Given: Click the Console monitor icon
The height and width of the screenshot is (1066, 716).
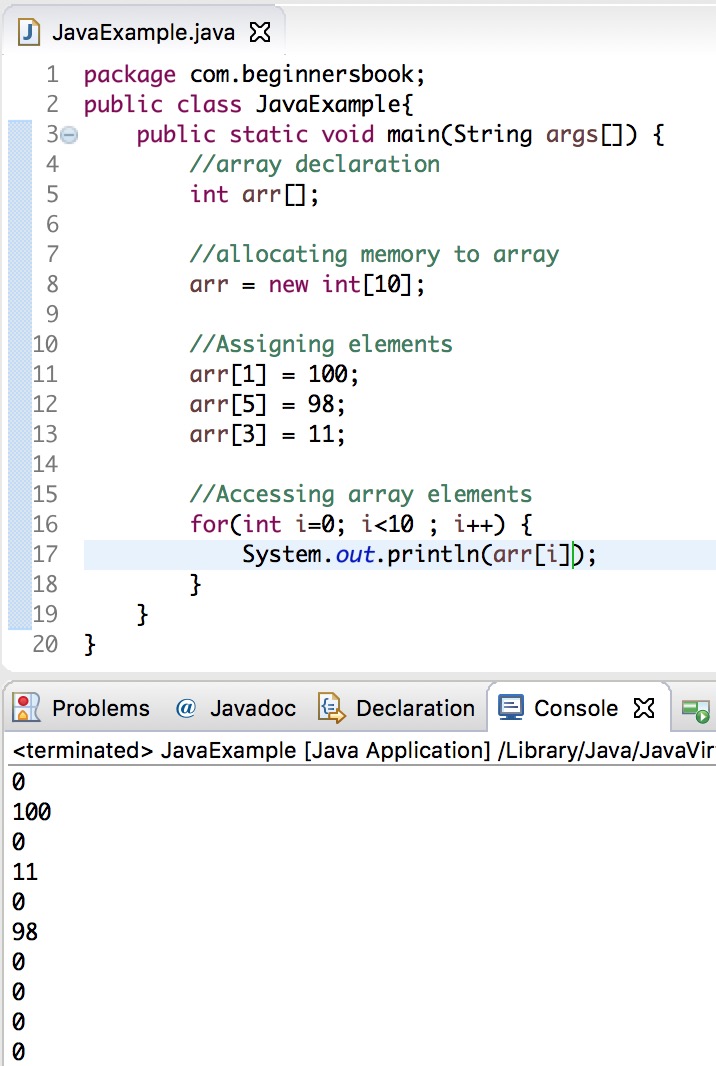Looking at the screenshot, I should 511,708.
